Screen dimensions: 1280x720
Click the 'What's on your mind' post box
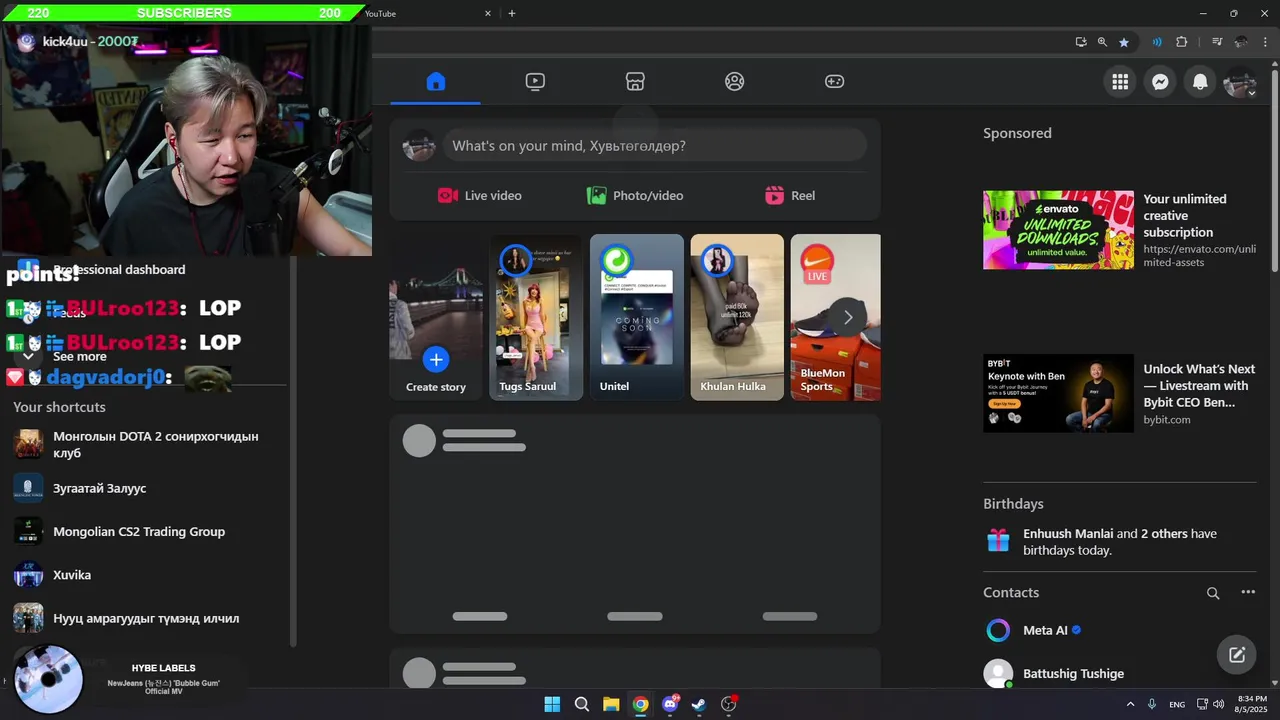pyautogui.click(x=655, y=146)
